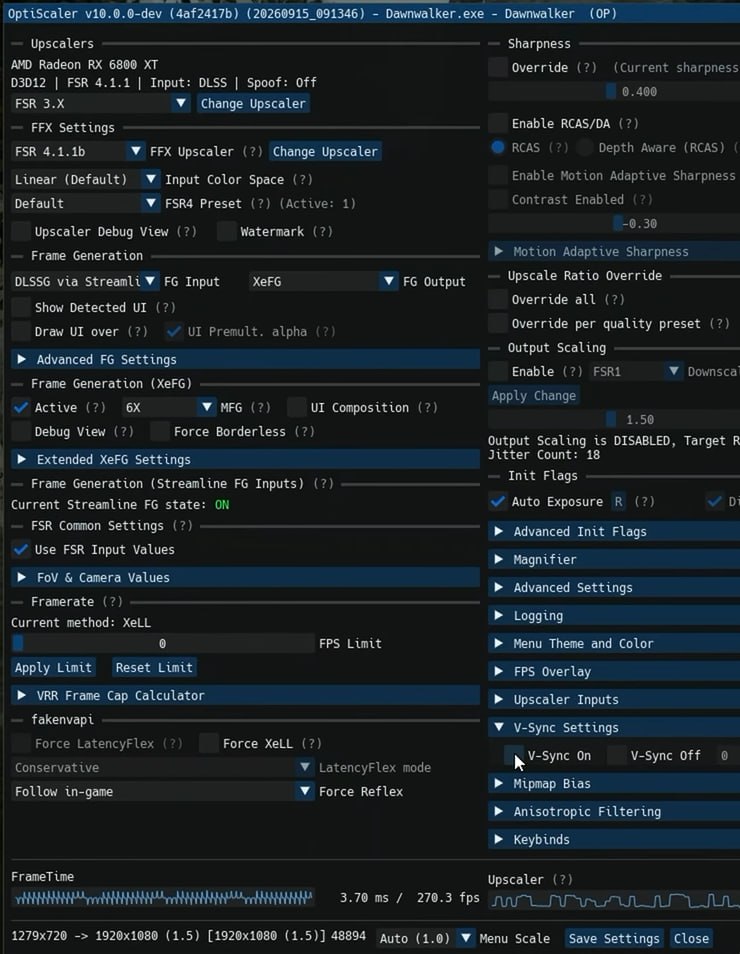This screenshot has height=954, width=740.
Task: Expand Advanced FG Settings section
Action: (245, 360)
